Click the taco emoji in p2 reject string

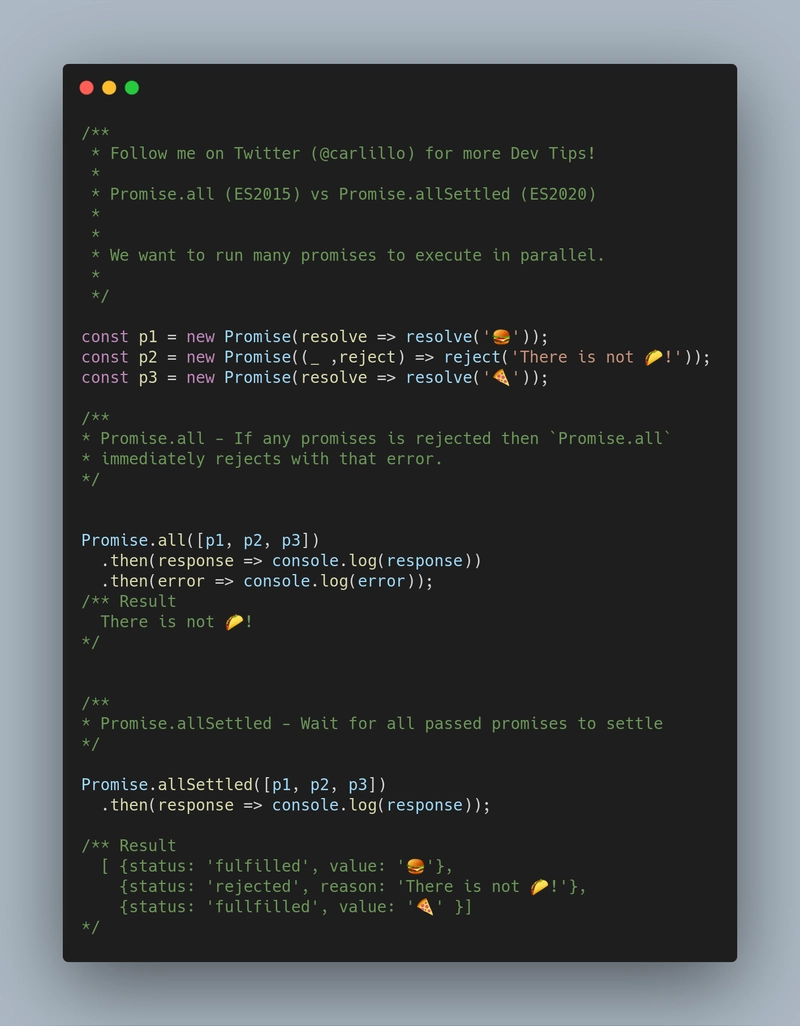pyautogui.click(x=653, y=357)
